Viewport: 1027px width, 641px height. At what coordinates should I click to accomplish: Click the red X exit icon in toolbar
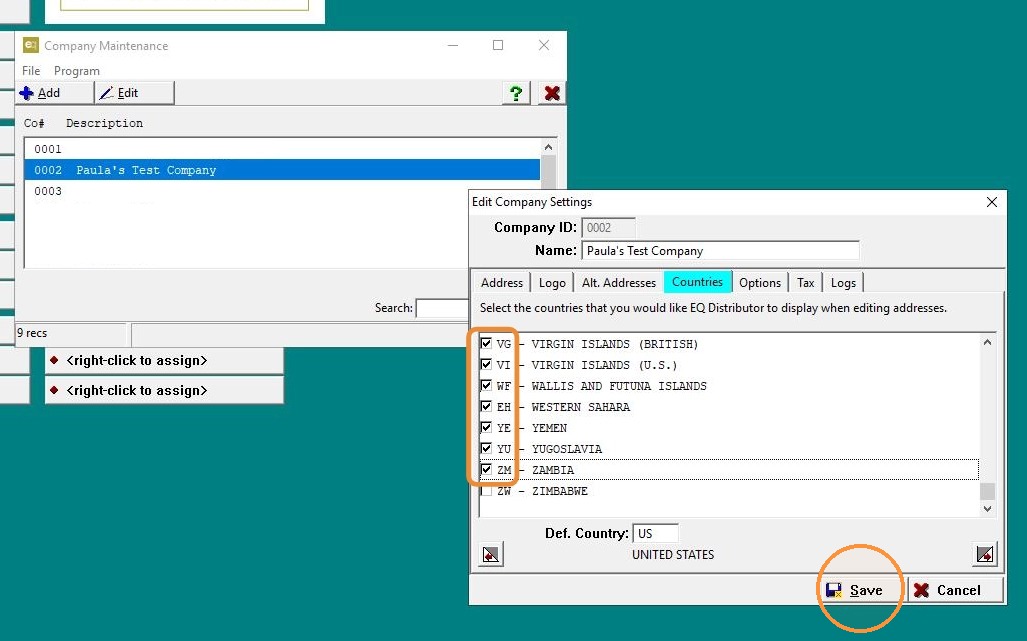552,93
